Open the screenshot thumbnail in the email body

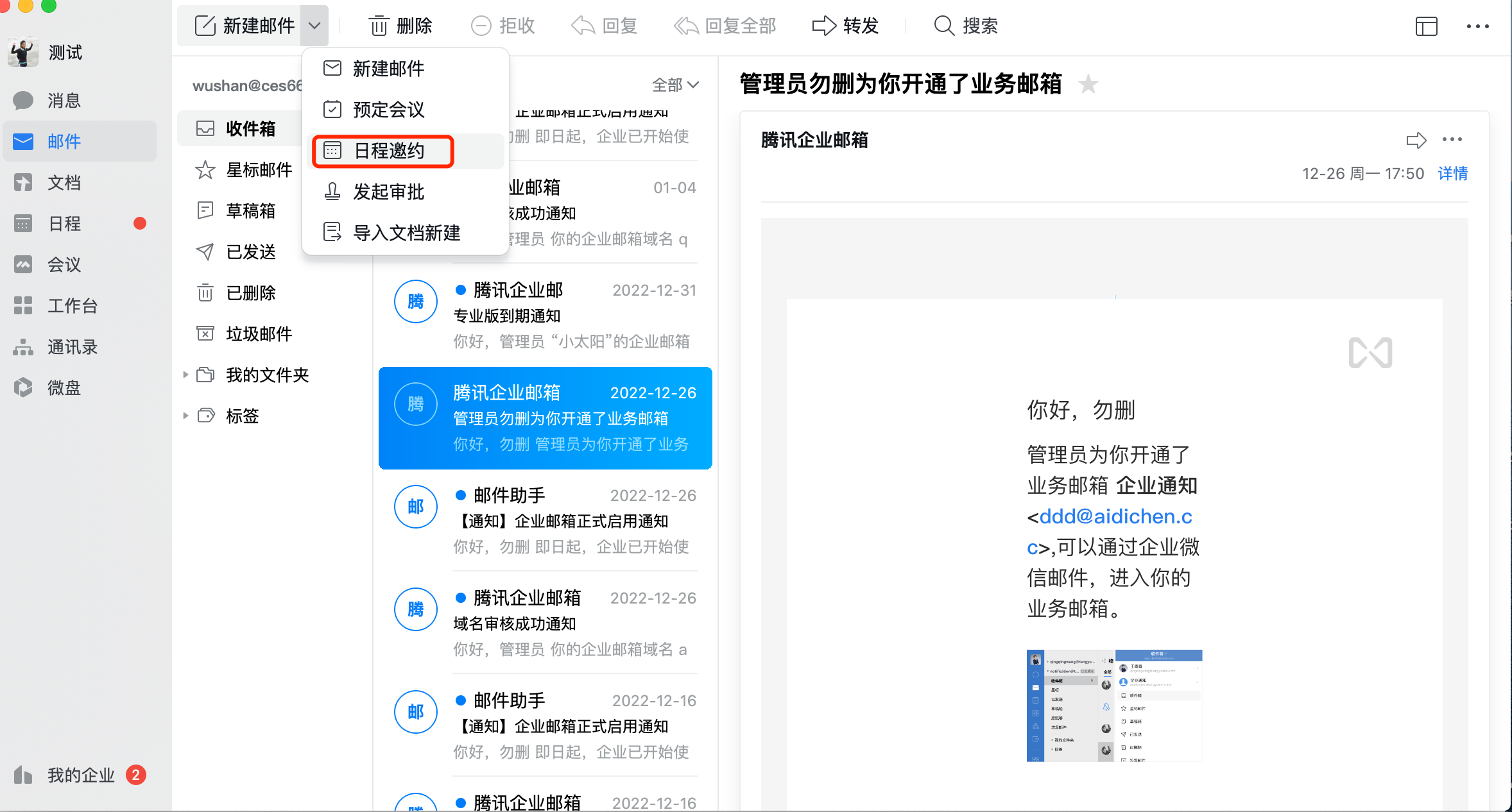(1114, 706)
